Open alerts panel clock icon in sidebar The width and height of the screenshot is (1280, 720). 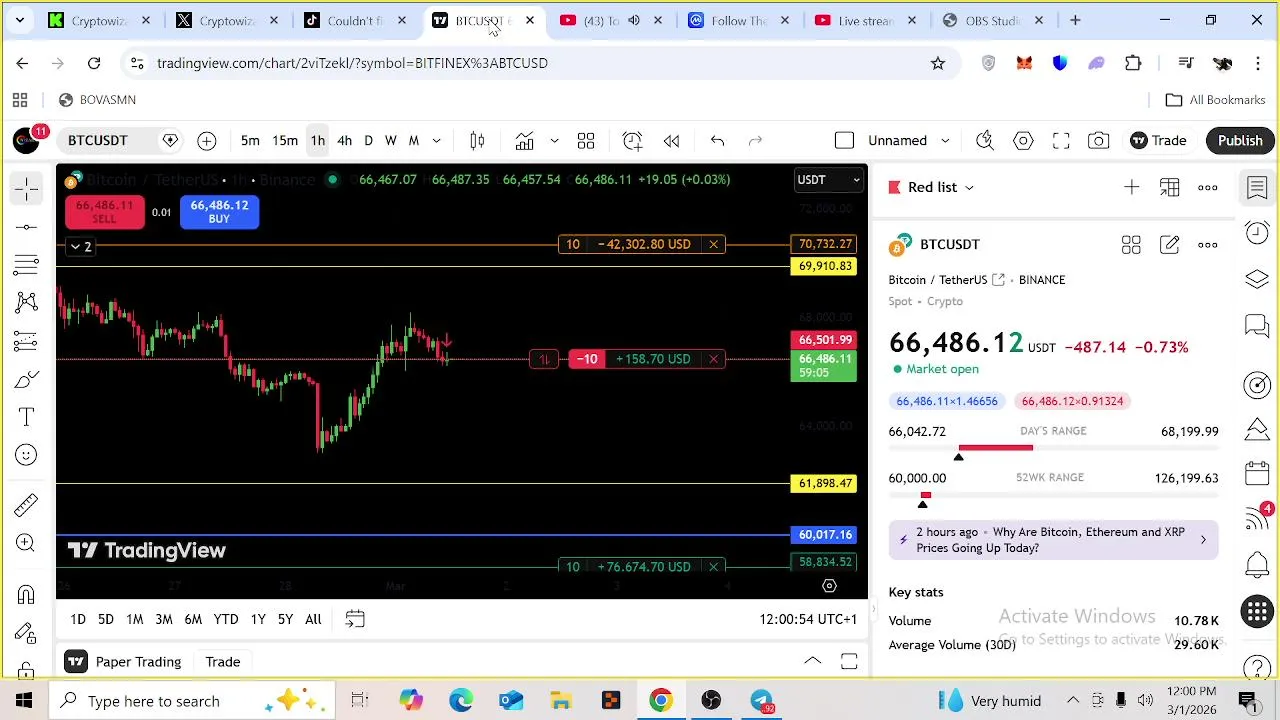[x=1257, y=233]
